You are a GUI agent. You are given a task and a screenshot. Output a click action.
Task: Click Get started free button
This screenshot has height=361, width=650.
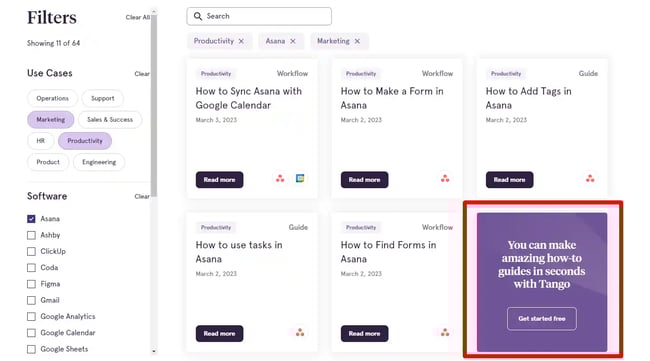pos(542,319)
